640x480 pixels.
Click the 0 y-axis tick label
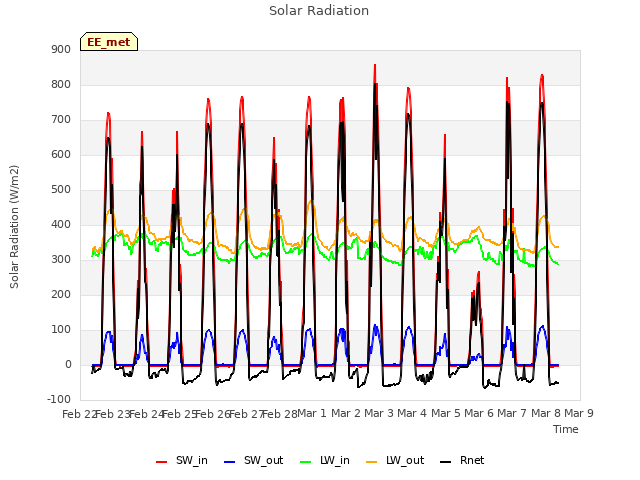coord(68,364)
